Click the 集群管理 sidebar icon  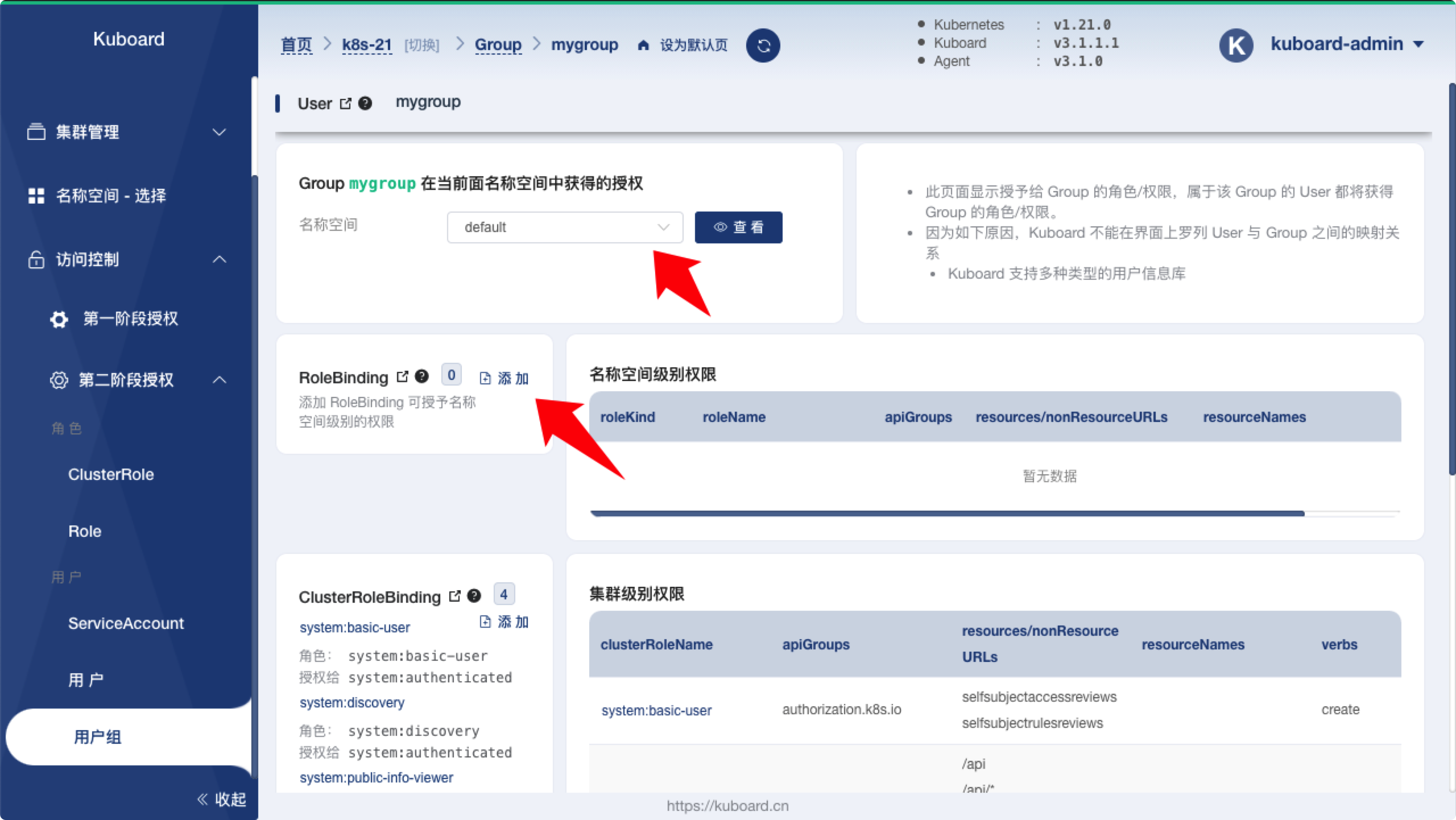[36, 132]
